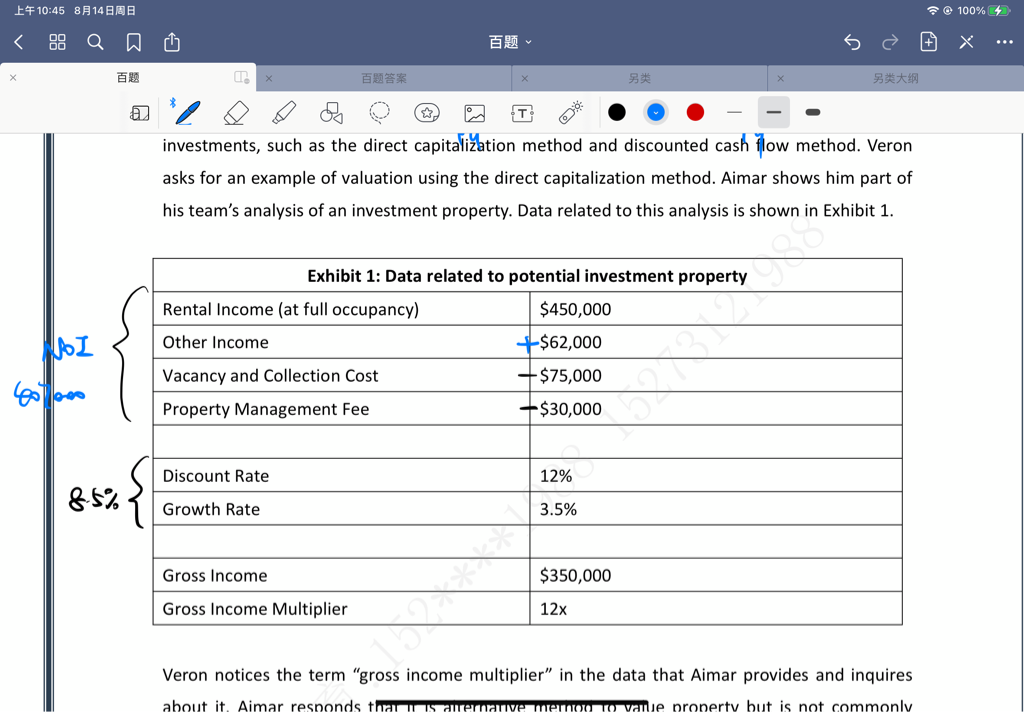Close the 另类 tab
Image resolution: width=1024 pixels, height=712 pixels.
click(x=524, y=78)
